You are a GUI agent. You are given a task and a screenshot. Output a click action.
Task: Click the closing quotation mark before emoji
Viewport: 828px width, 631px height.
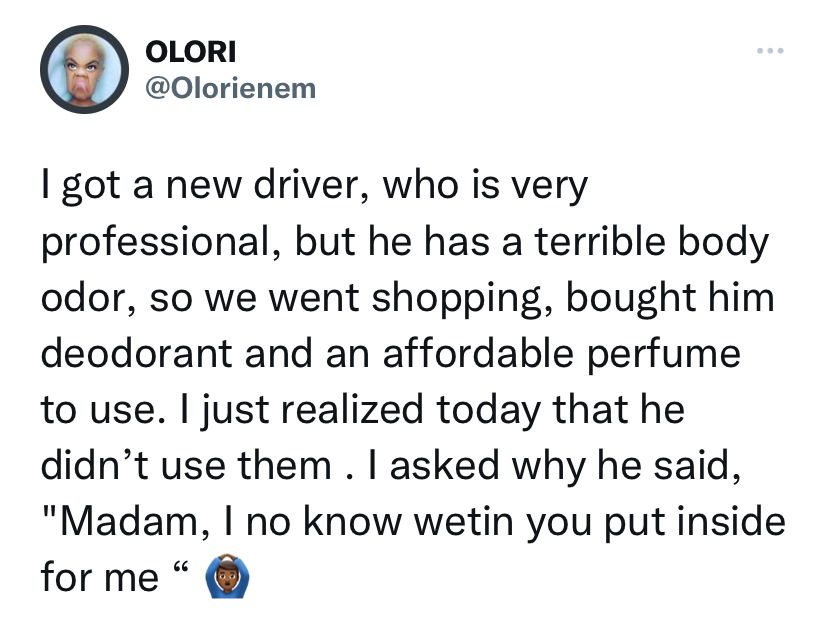180,569
